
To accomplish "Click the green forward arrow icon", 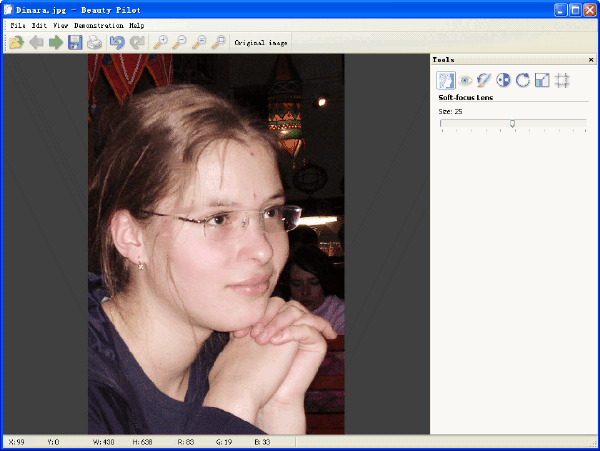I will click(55, 43).
